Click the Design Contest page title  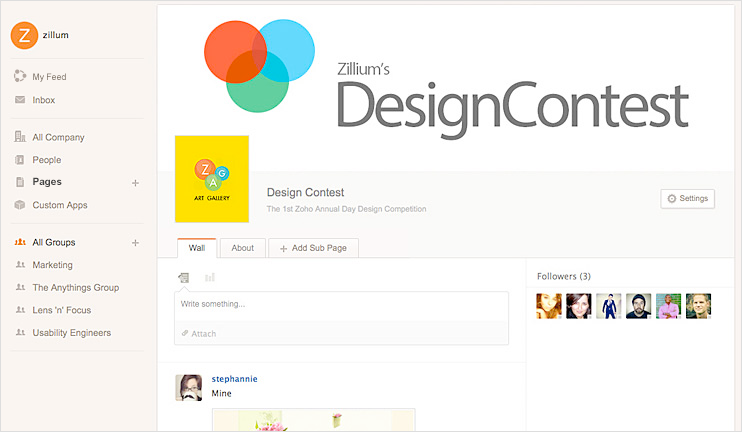pos(305,193)
